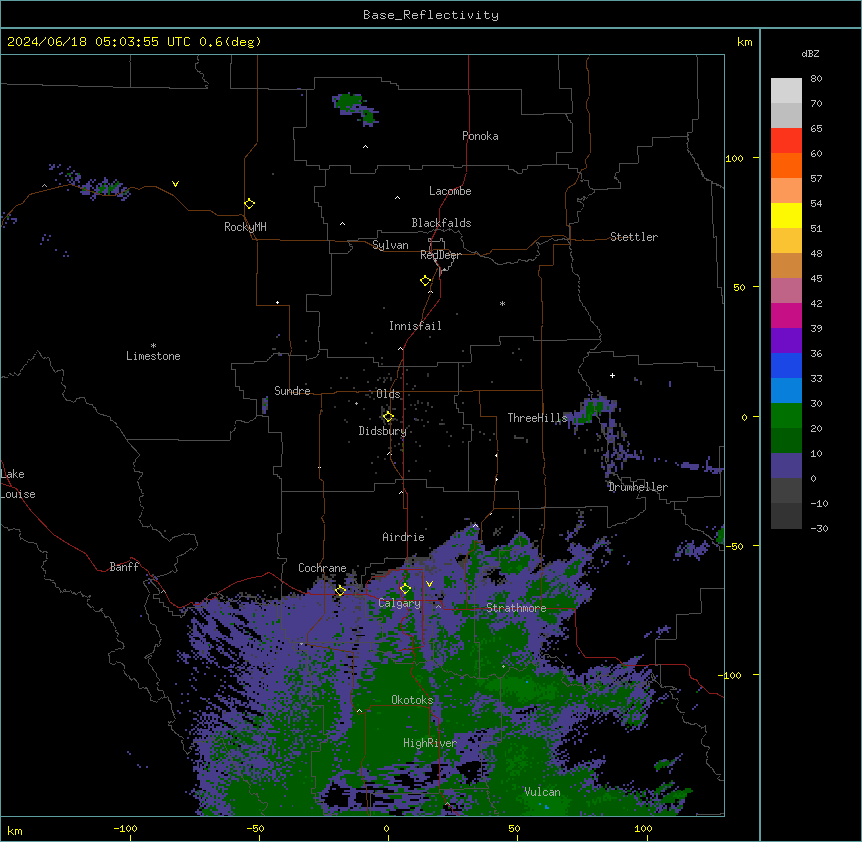
Task: Click the dBZ legend heading
Action: coord(810,53)
